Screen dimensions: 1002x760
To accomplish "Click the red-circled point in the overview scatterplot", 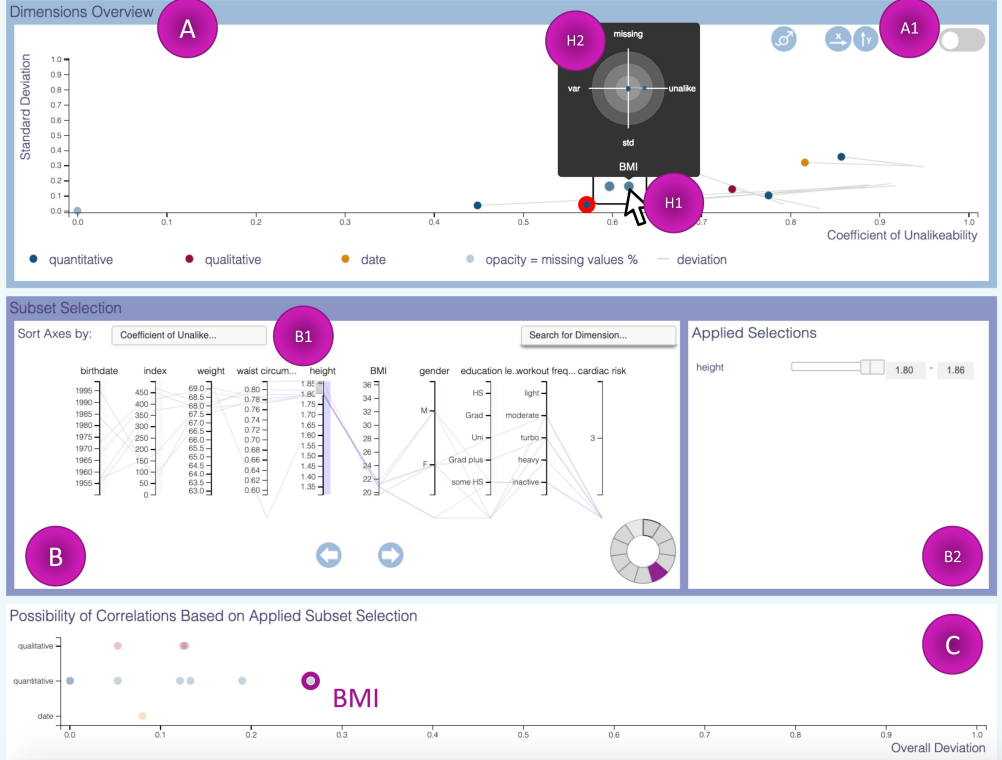I will 586,205.
